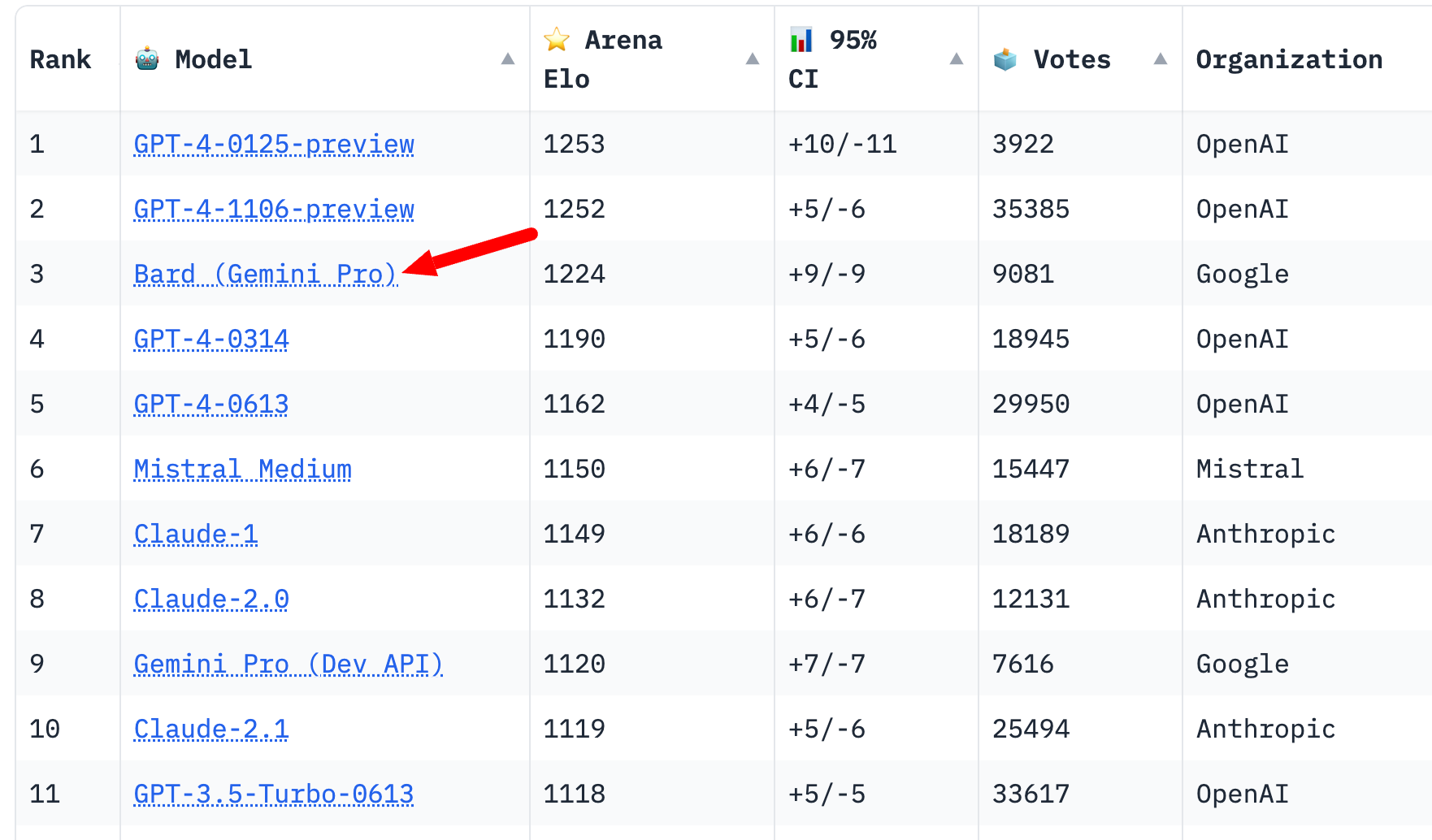Viewport: 1432px width, 840px height.
Task: Click the star icon in Arena Elo header
Action: pos(557,39)
